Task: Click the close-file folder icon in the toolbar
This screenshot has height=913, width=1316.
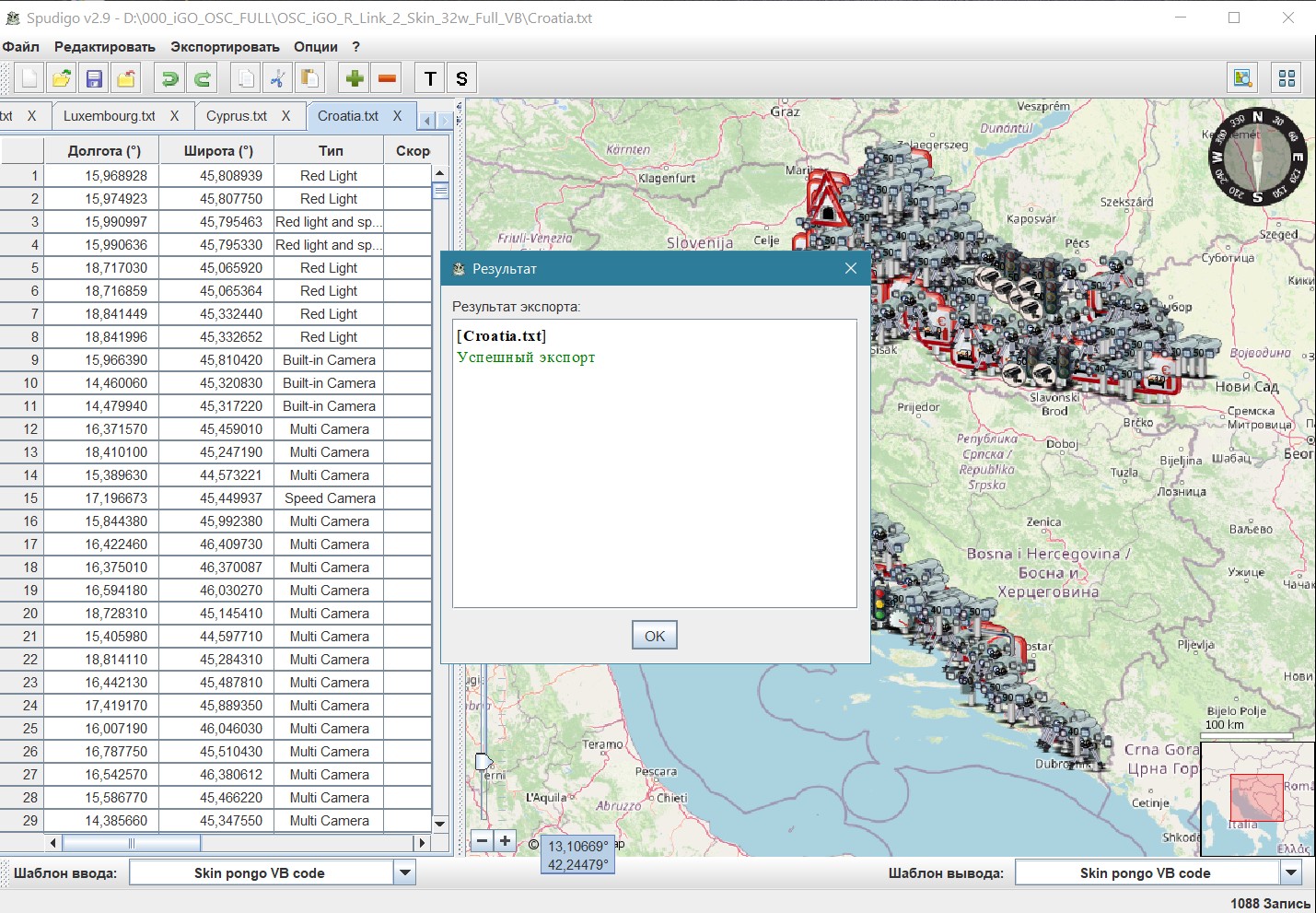Action: [126, 78]
